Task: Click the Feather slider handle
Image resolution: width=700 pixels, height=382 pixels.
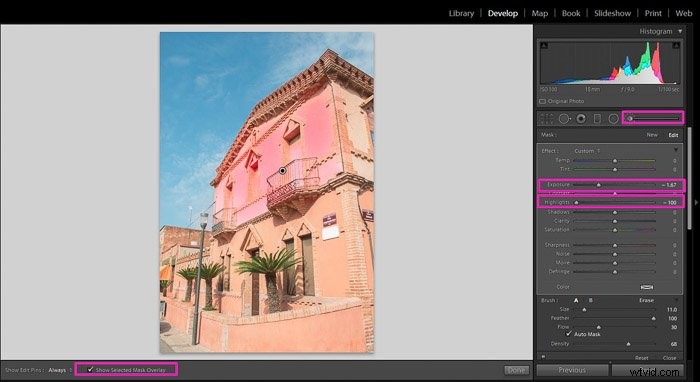Action: coord(654,318)
